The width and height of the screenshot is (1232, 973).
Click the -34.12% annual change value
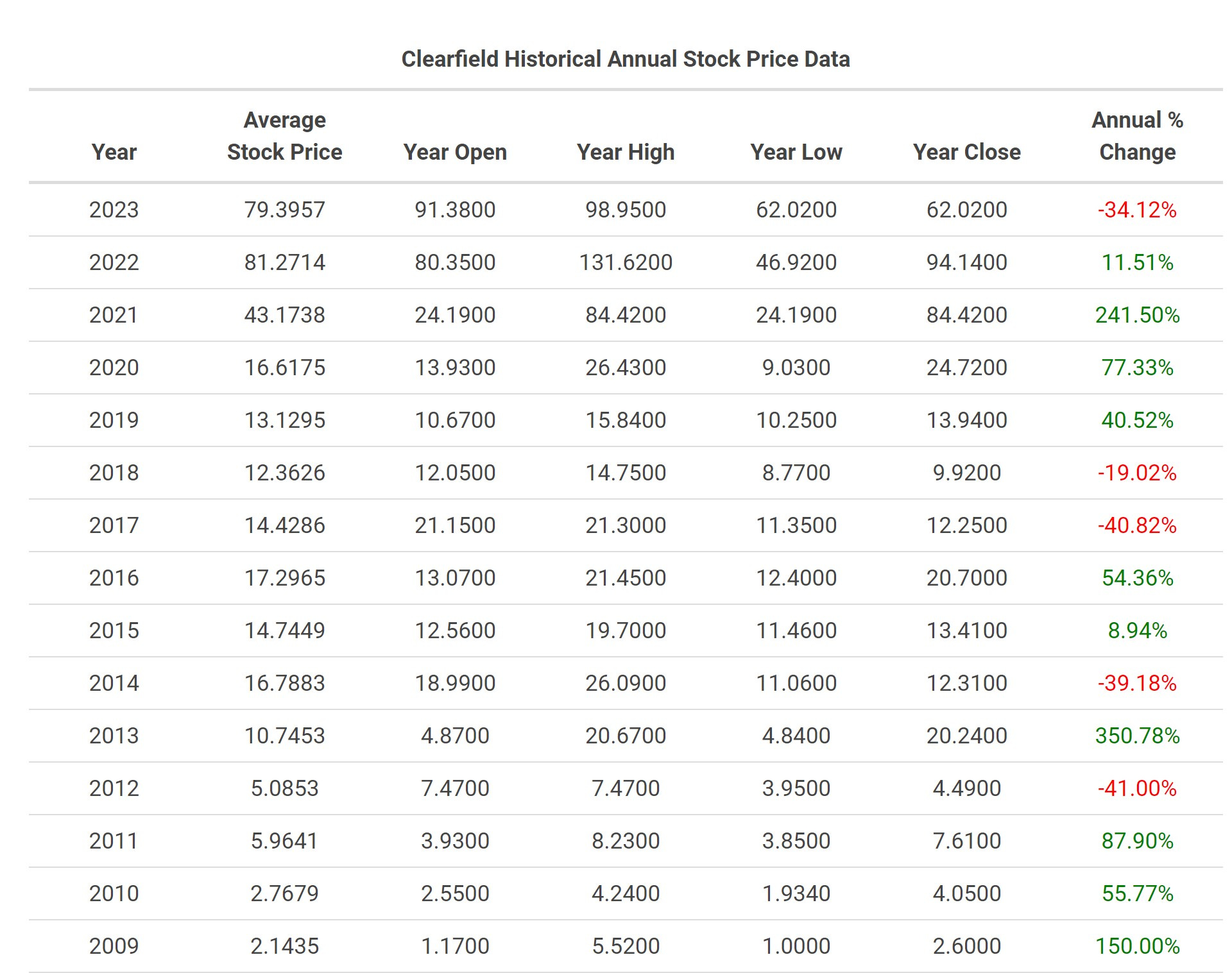(x=1137, y=210)
